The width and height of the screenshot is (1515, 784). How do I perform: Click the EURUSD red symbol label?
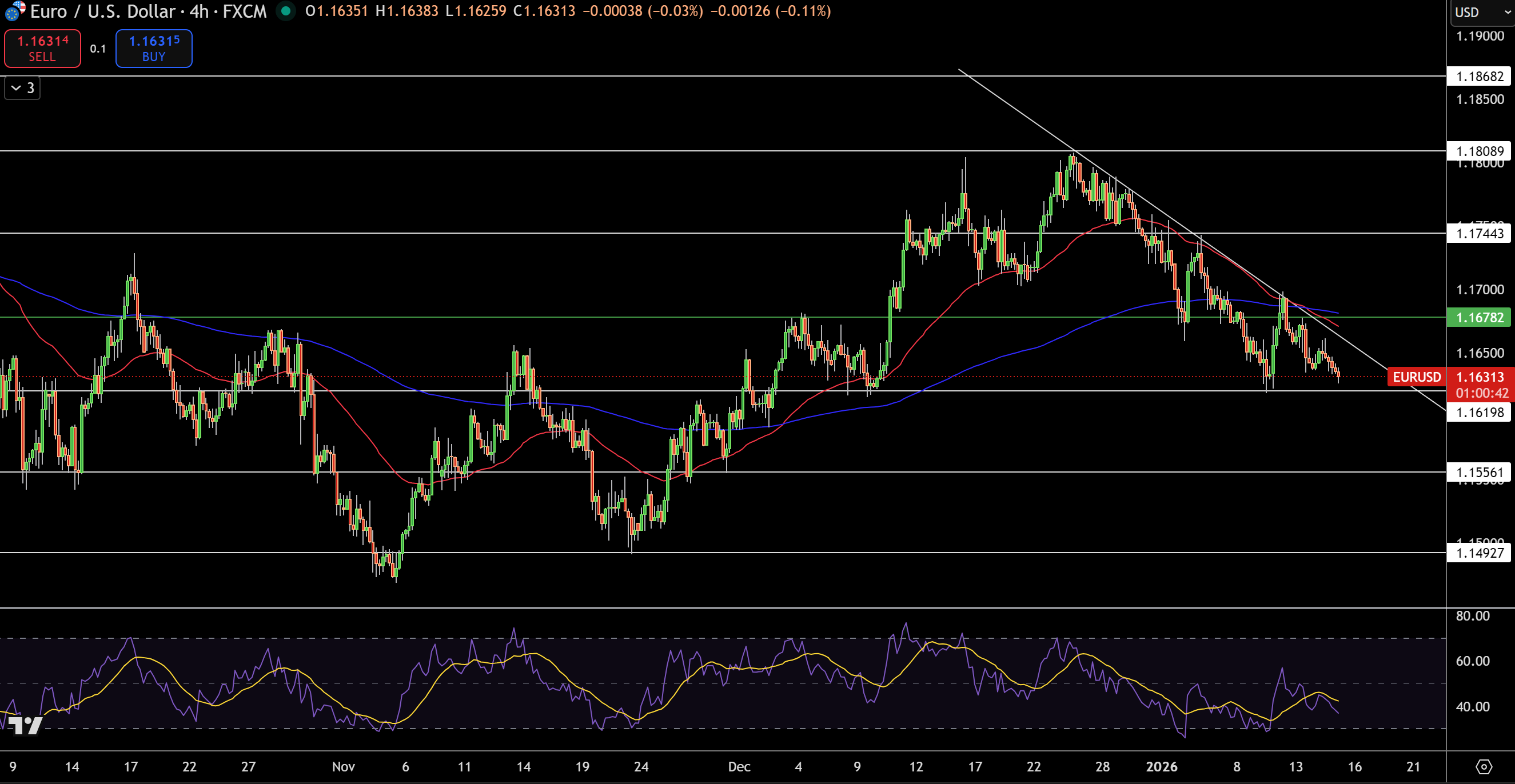click(x=1416, y=377)
